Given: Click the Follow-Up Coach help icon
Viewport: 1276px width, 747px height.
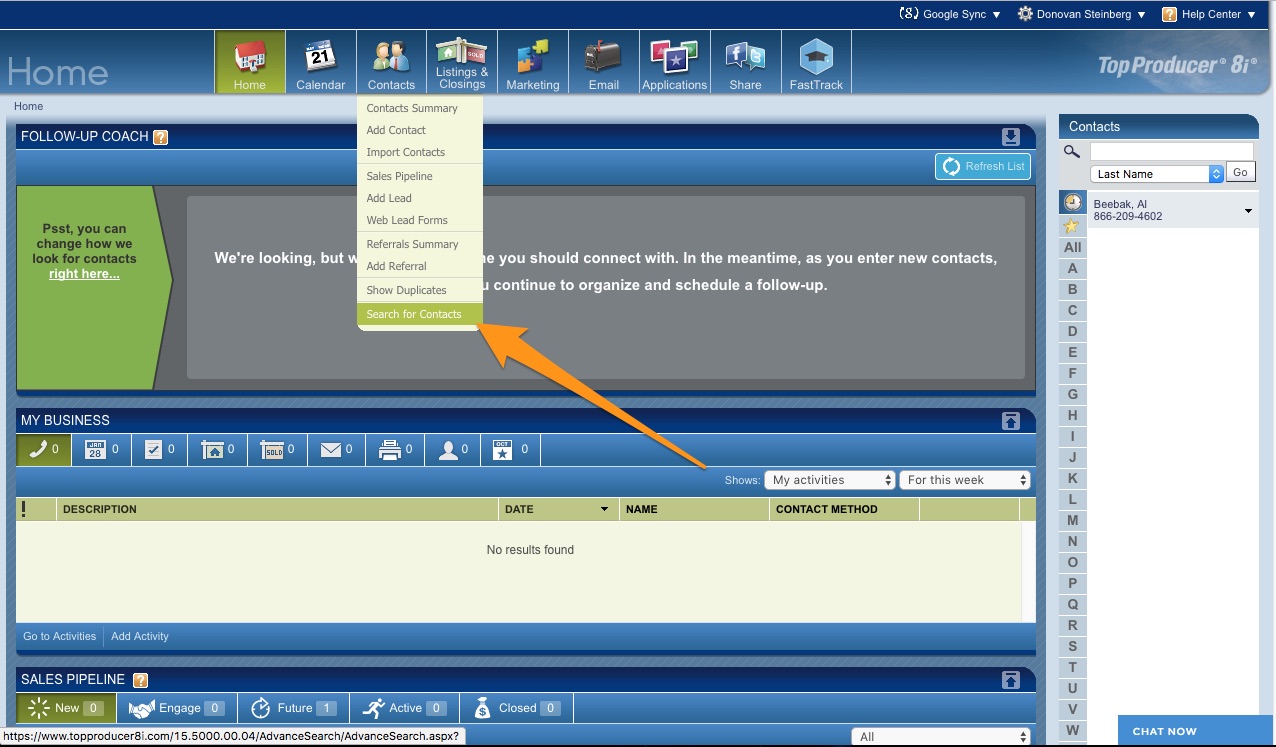Looking at the screenshot, I should click(x=160, y=137).
